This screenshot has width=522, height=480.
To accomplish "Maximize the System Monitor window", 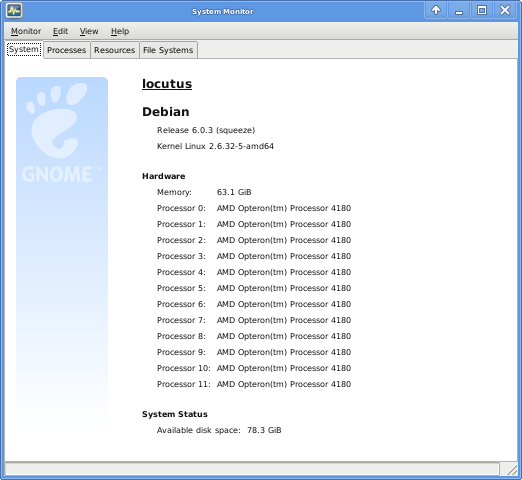I will pyautogui.click(x=482, y=10).
